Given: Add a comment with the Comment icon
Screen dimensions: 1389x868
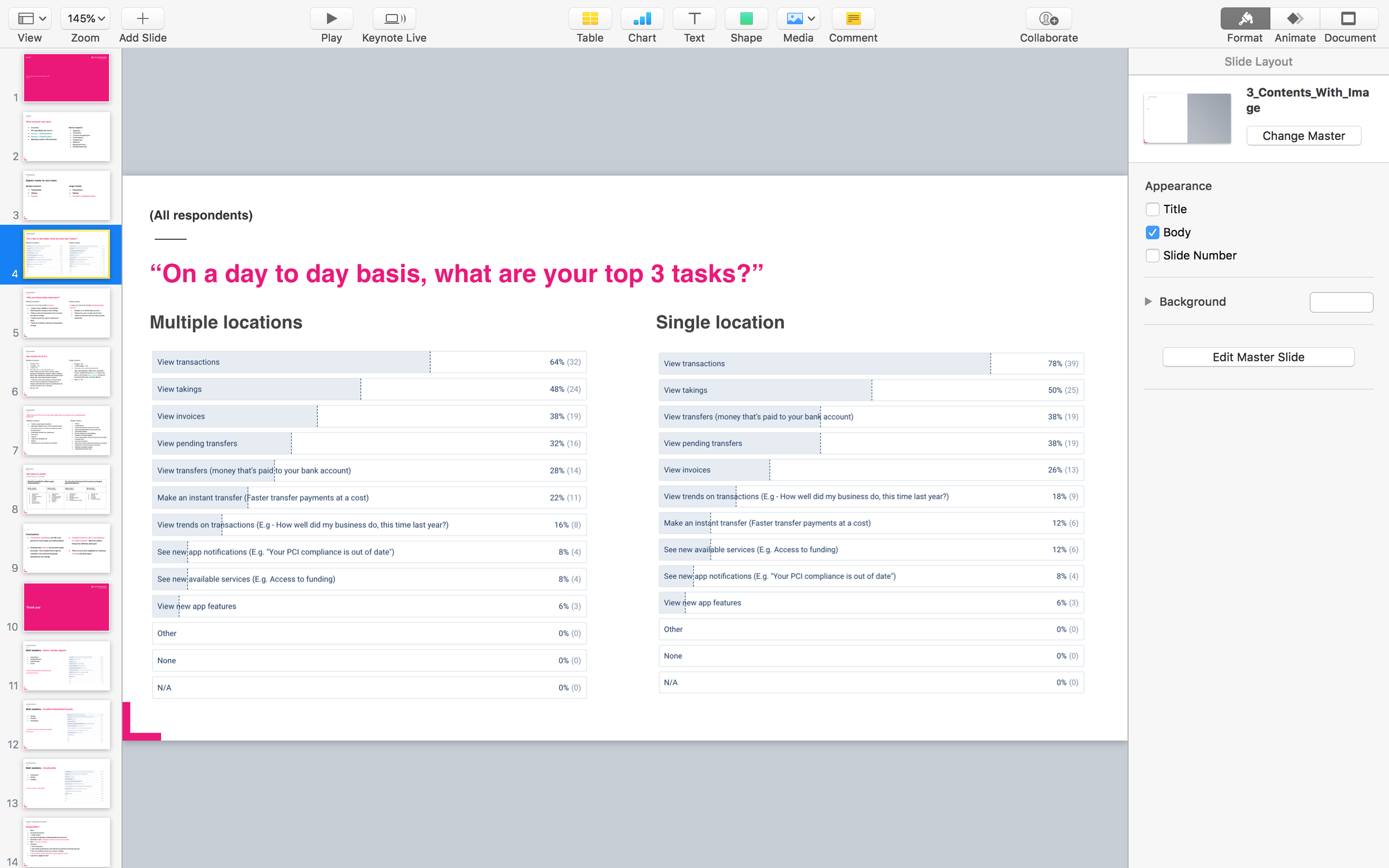Looking at the screenshot, I should click(x=853, y=19).
